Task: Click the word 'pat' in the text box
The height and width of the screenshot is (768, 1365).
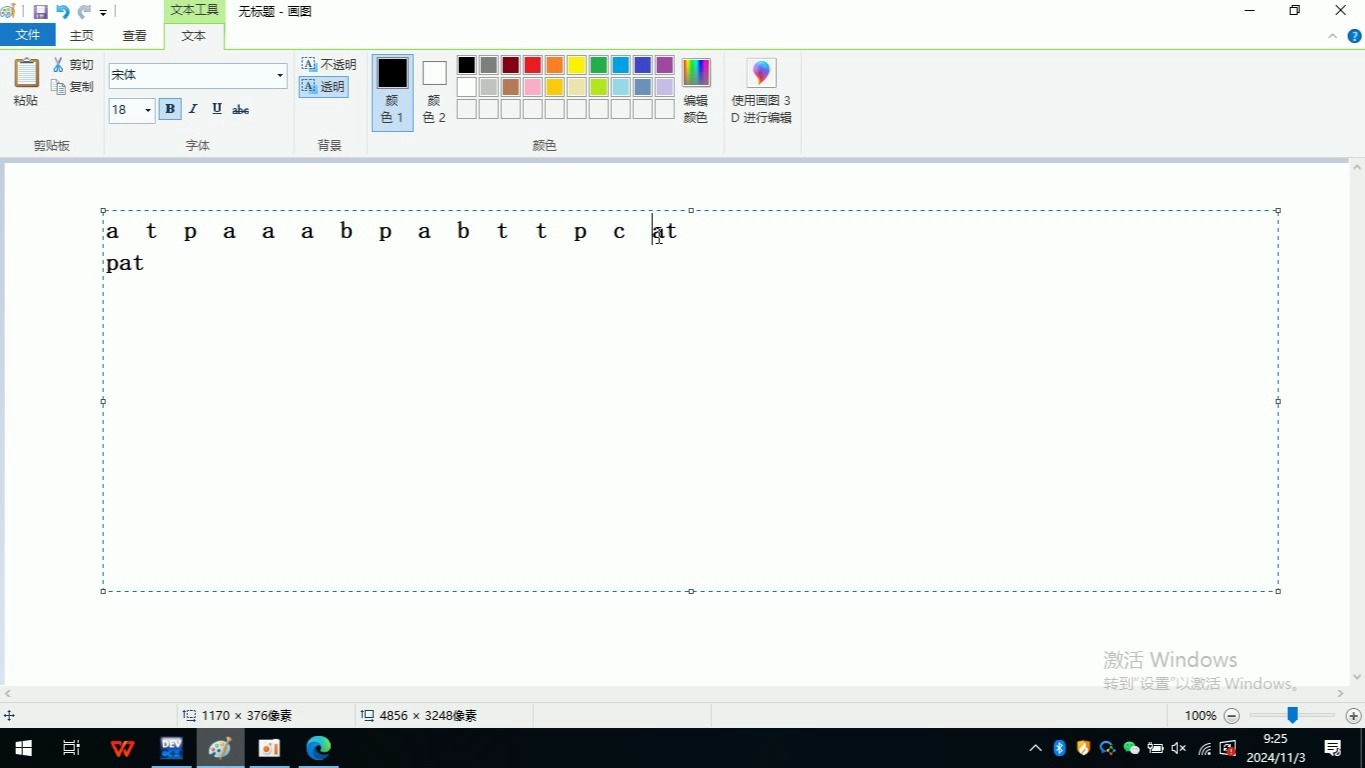Action: coord(125,264)
